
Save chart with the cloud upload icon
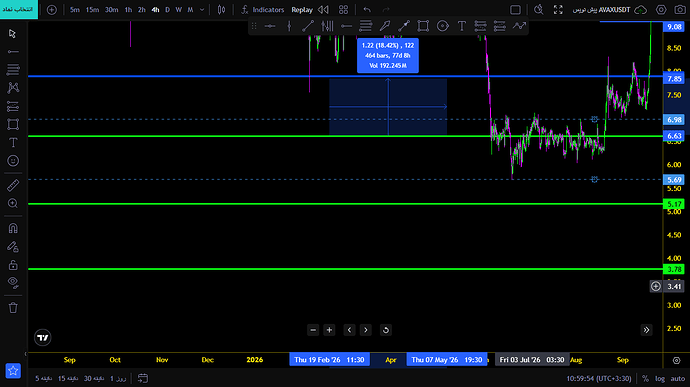[x=641, y=10]
